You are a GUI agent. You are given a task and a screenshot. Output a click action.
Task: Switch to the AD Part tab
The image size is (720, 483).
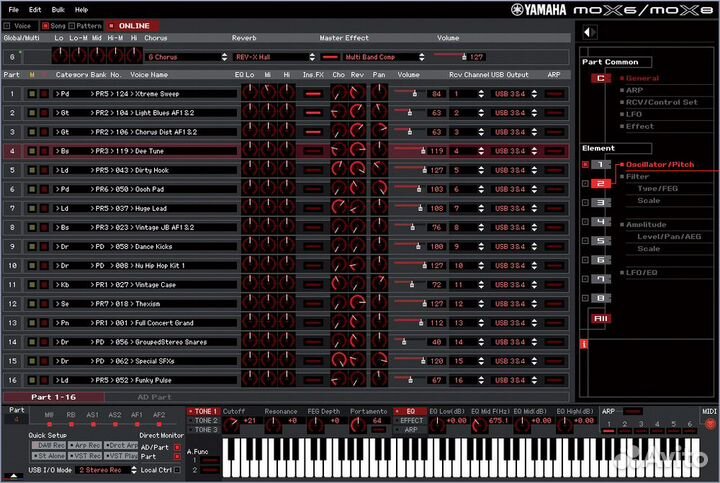point(154,397)
